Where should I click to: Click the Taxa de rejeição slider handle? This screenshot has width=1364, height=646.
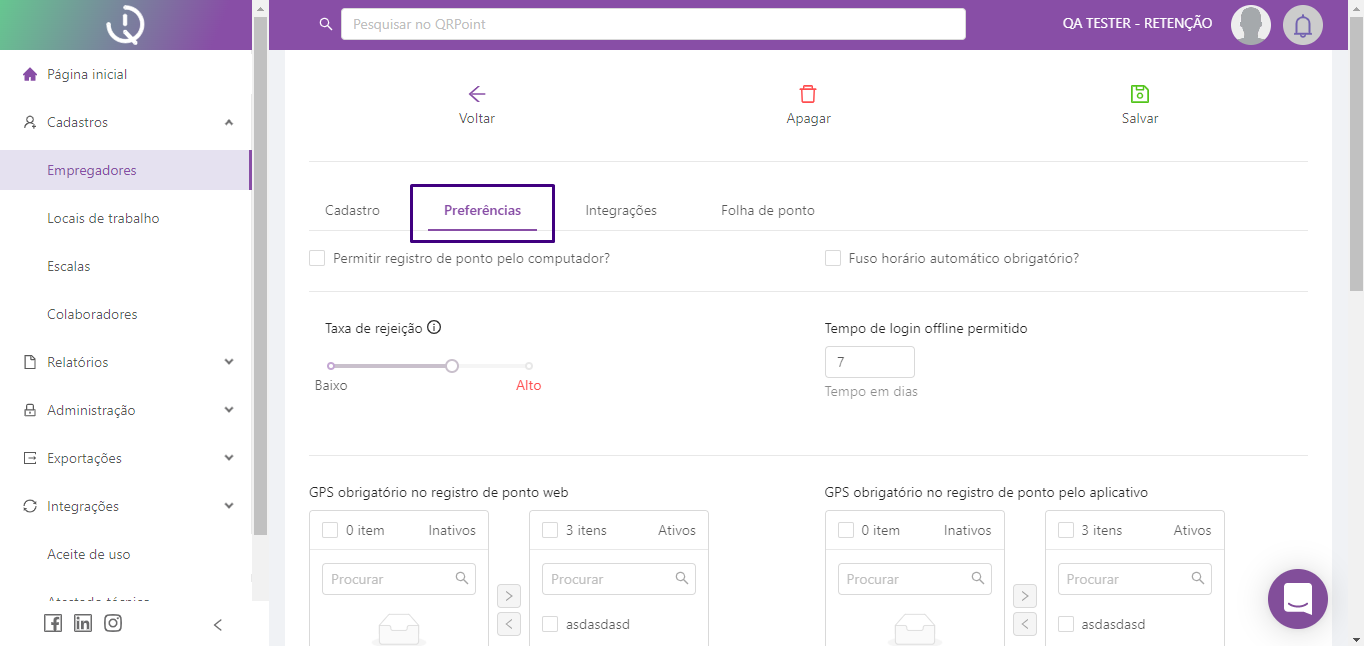pyautogui.click(x=452, y=366)
